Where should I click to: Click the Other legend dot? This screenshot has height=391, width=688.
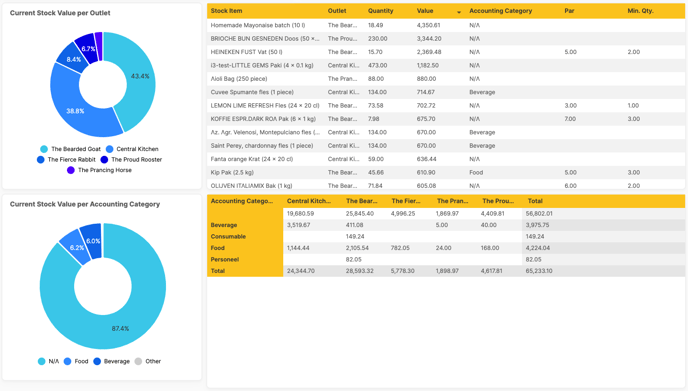point(138,362)
